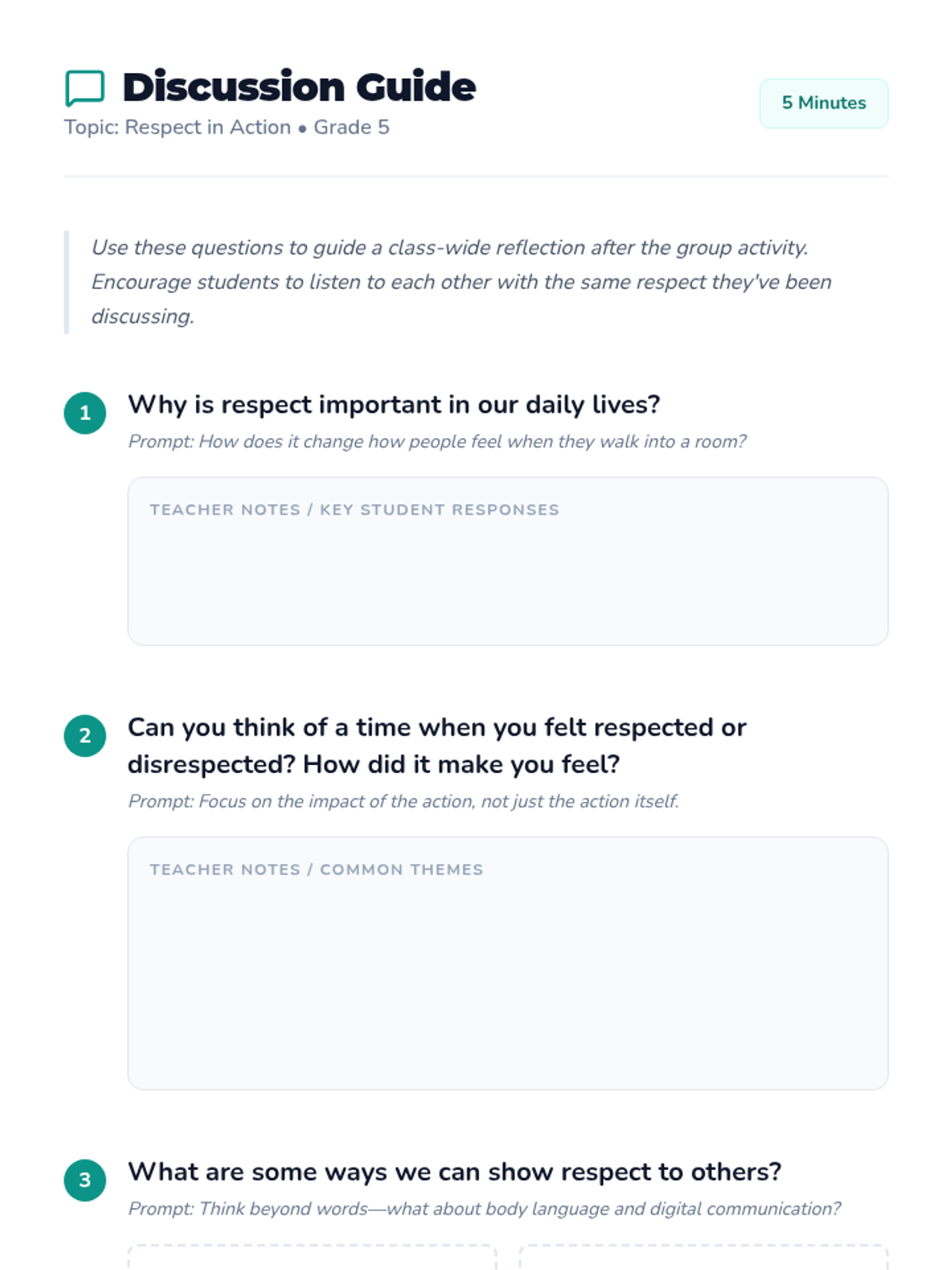Click the question about feeling respected or disrespected
Screen dimensions: 952x1270
tap(436, 746)
